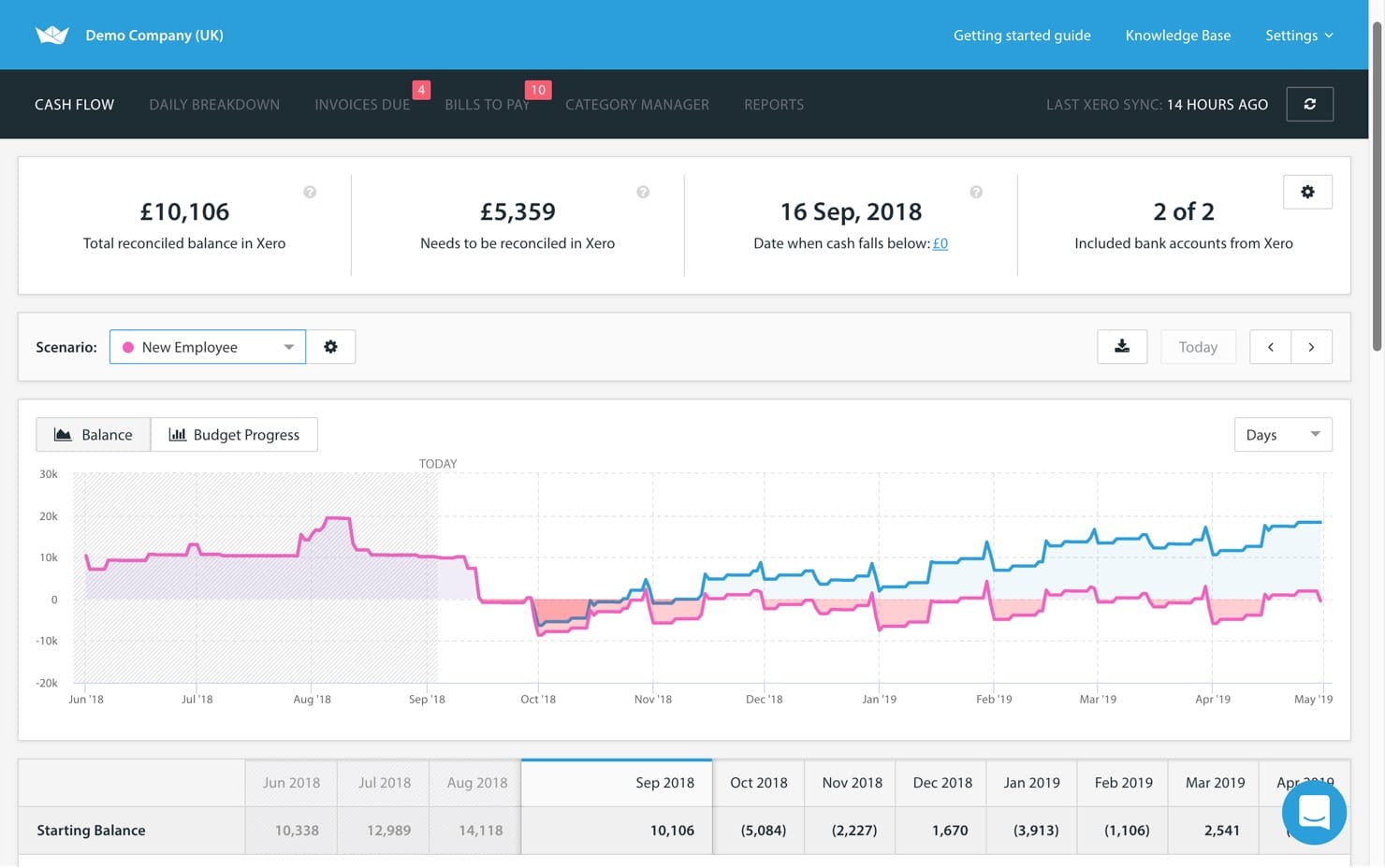
Task: Show help for needs to be reconciled
Action: click(643, 192)
